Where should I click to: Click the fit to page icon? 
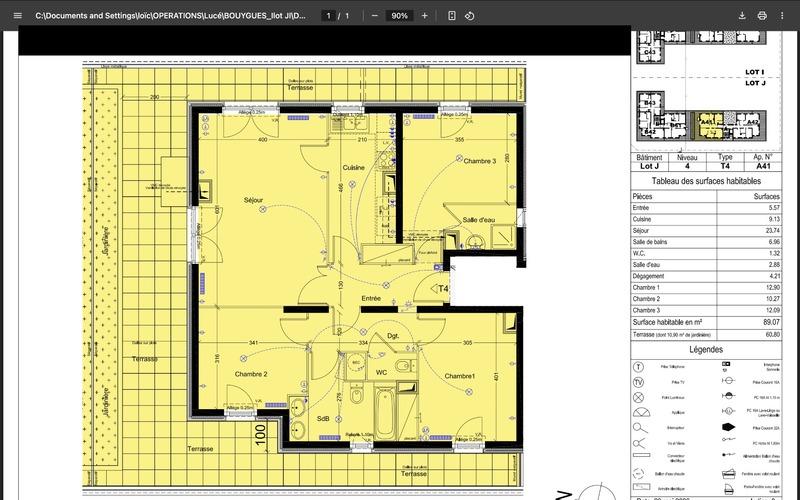[x=452, y=16]
